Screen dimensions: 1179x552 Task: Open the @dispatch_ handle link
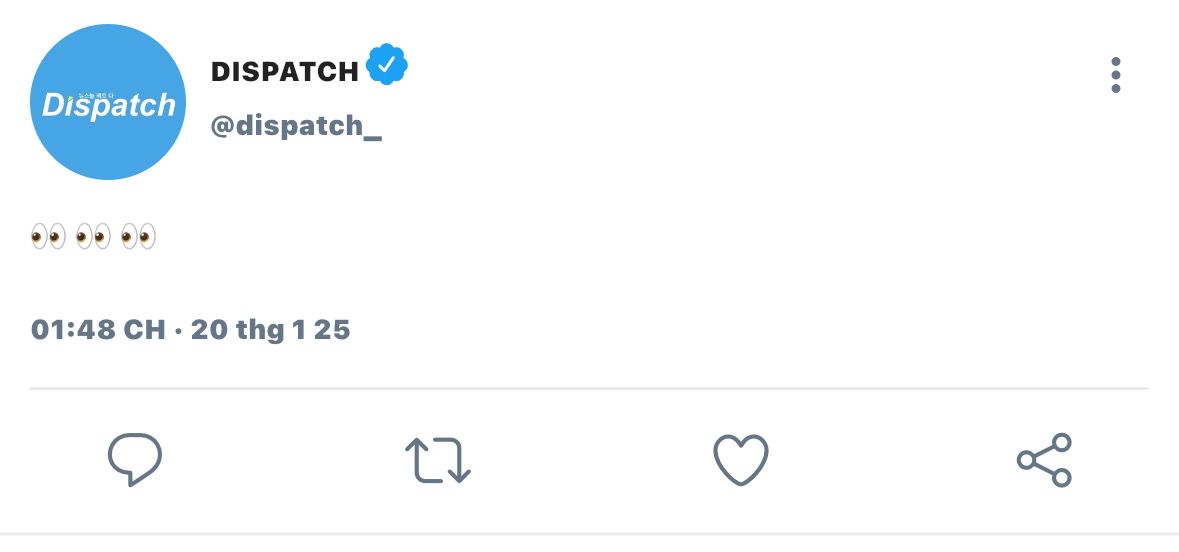[296, 126]
